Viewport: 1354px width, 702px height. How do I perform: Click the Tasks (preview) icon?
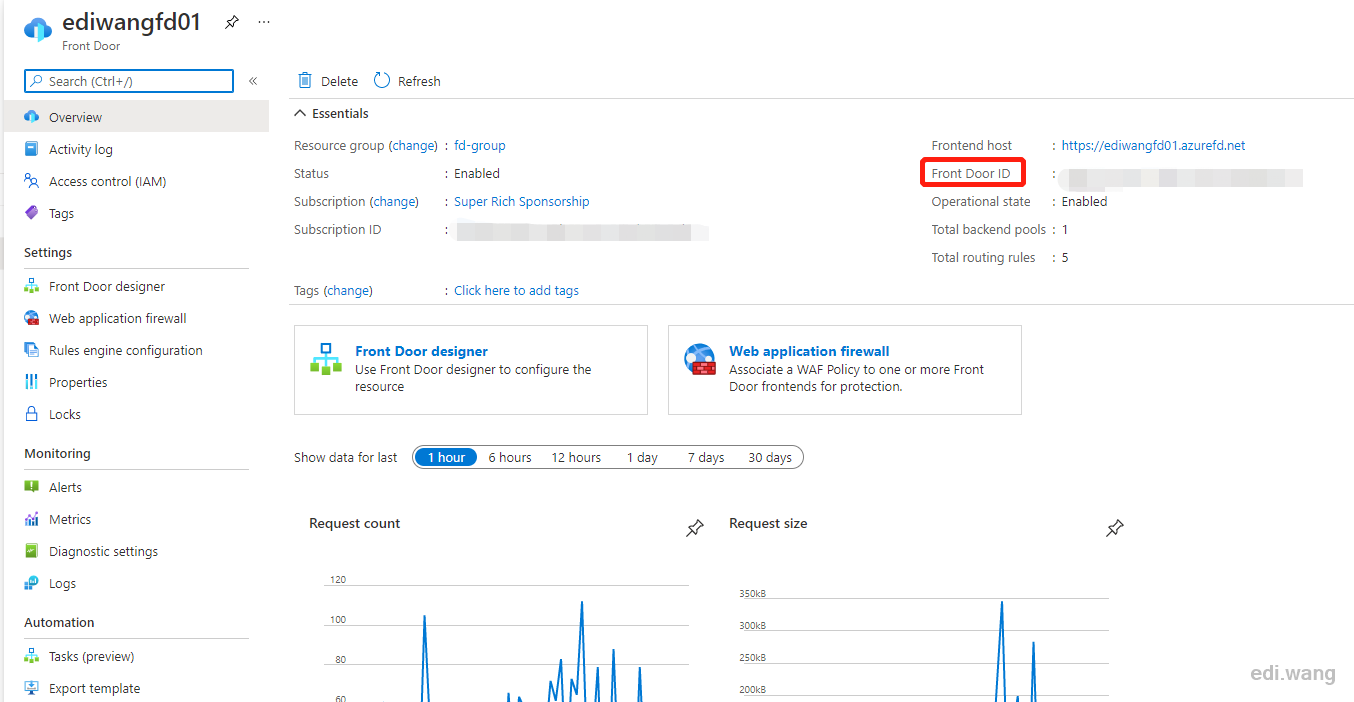tap(31, 656)
